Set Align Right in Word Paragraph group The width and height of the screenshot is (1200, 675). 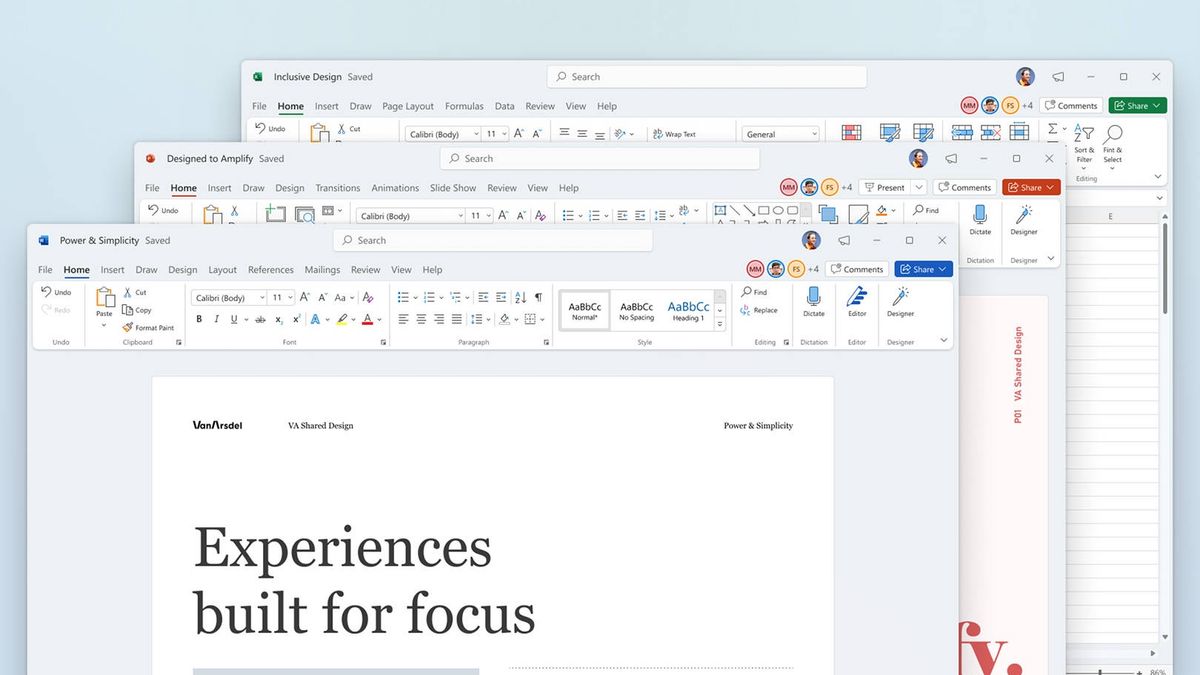[439, 319]
